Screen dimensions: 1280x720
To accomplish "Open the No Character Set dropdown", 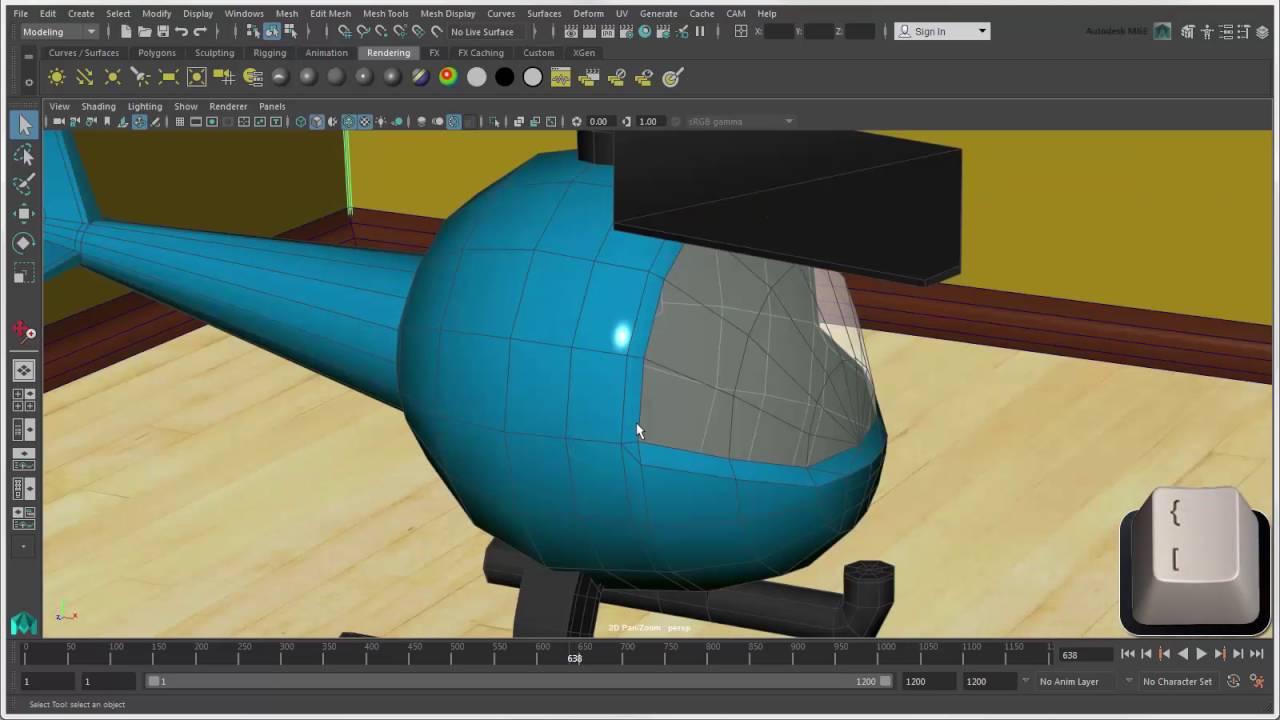I will tap(1177, 681).
